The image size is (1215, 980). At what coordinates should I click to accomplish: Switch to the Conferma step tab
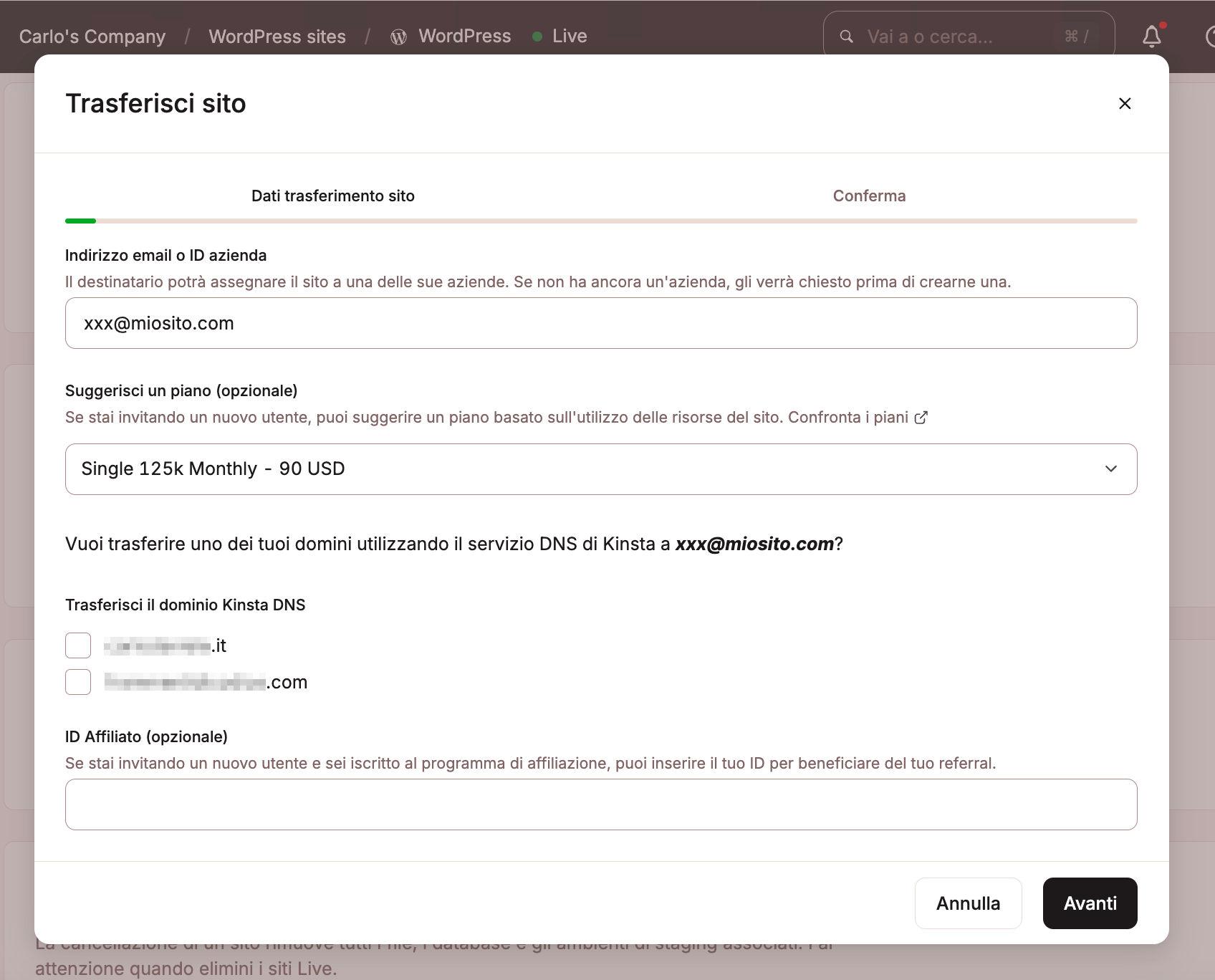[x=868, y=196]
